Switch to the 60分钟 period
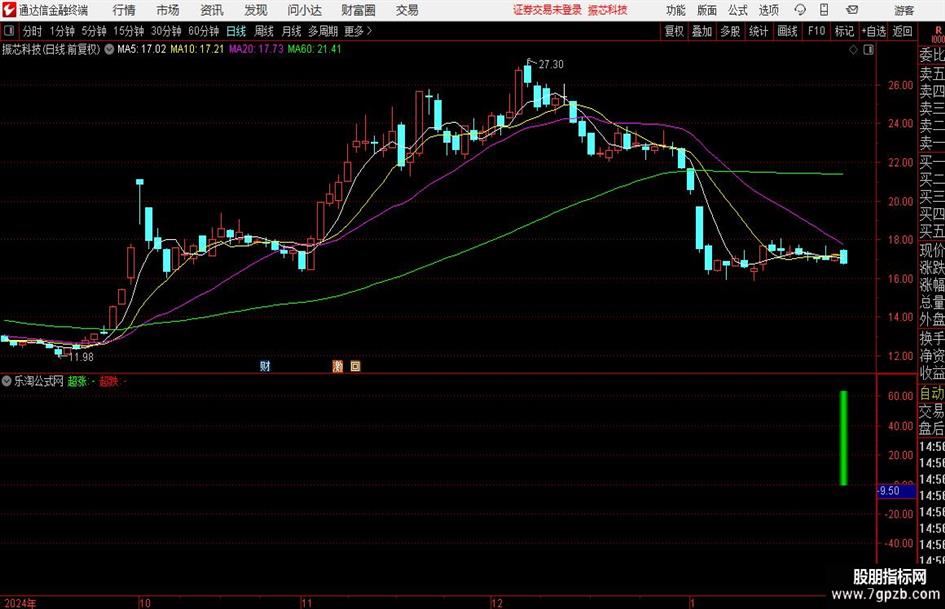This screenshot has height=609, width=945. (x=204, y=31)
